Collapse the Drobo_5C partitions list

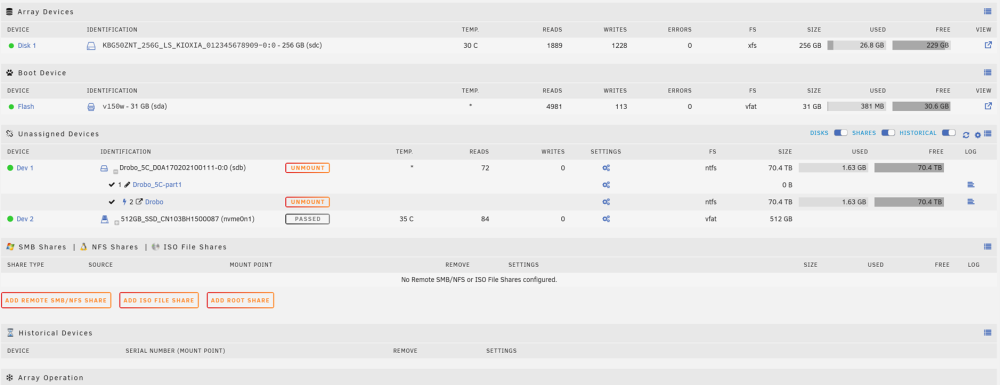[116, 171]
